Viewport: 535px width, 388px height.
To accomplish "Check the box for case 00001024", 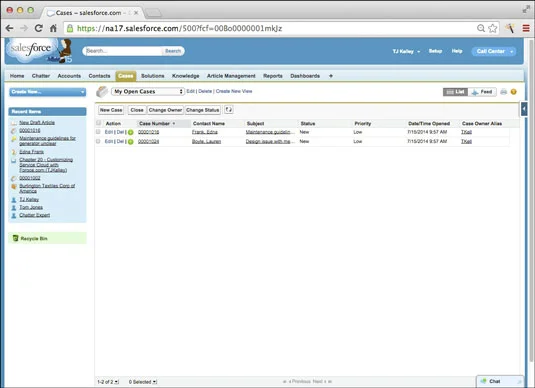I will 98,141.
